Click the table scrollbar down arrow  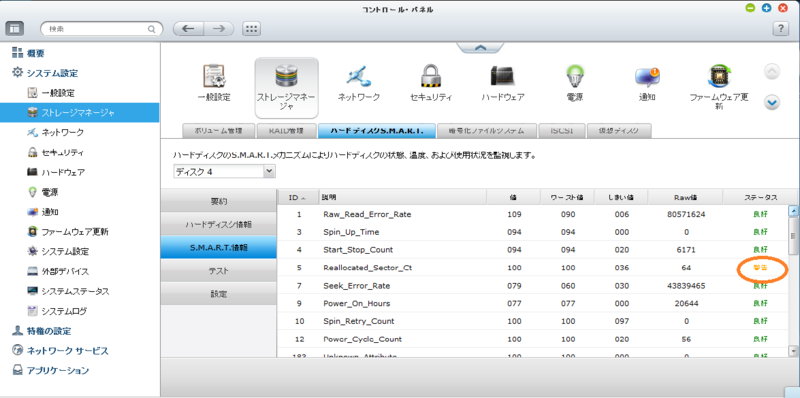[x=793, y=351]
